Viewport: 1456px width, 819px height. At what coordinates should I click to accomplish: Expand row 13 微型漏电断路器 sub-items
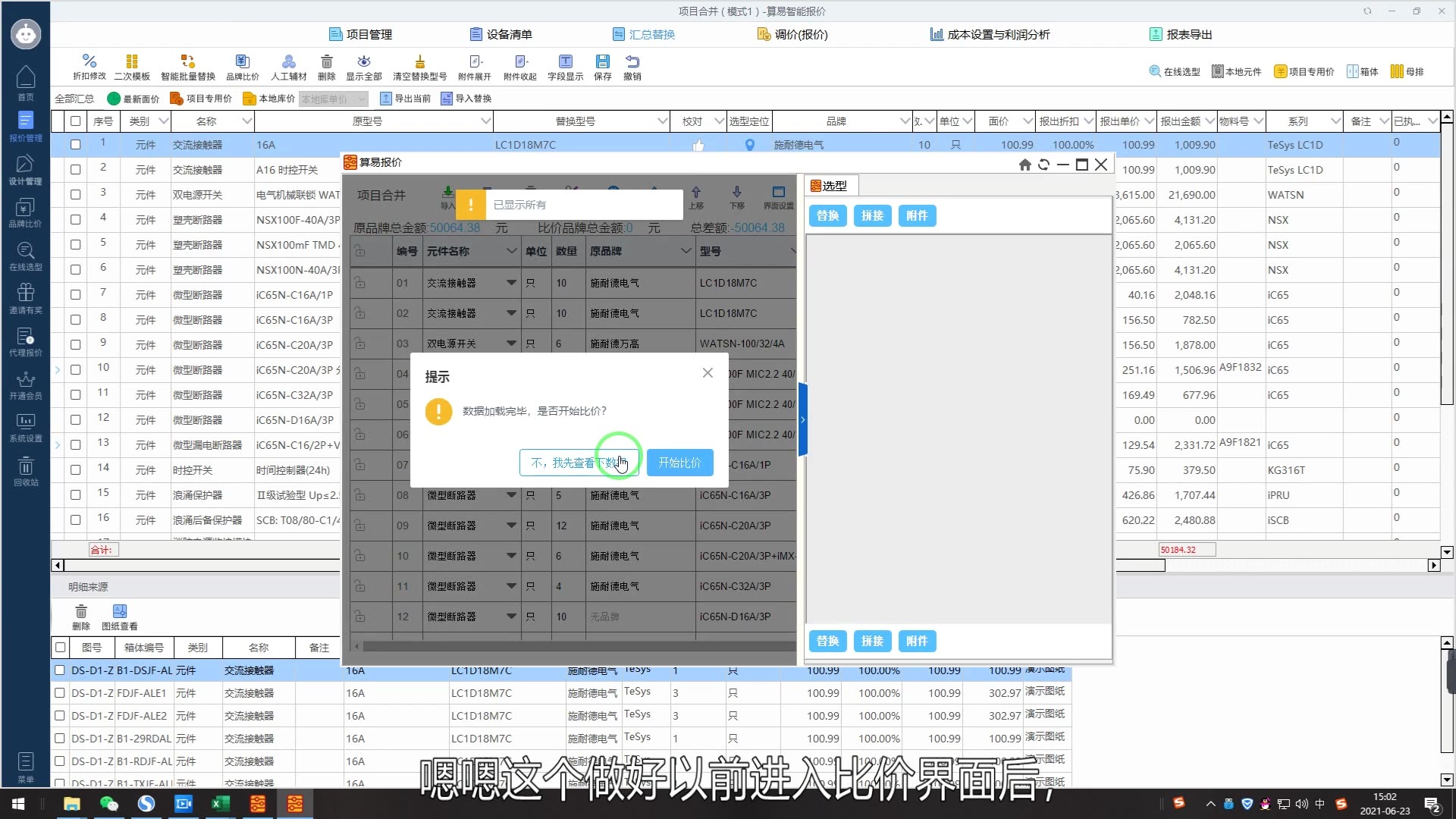(x=58, y=444)
